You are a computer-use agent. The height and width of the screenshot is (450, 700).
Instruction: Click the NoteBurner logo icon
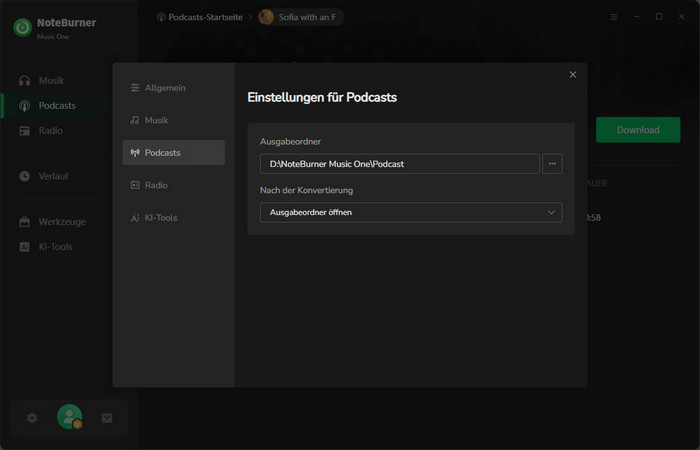pos(23,27)
